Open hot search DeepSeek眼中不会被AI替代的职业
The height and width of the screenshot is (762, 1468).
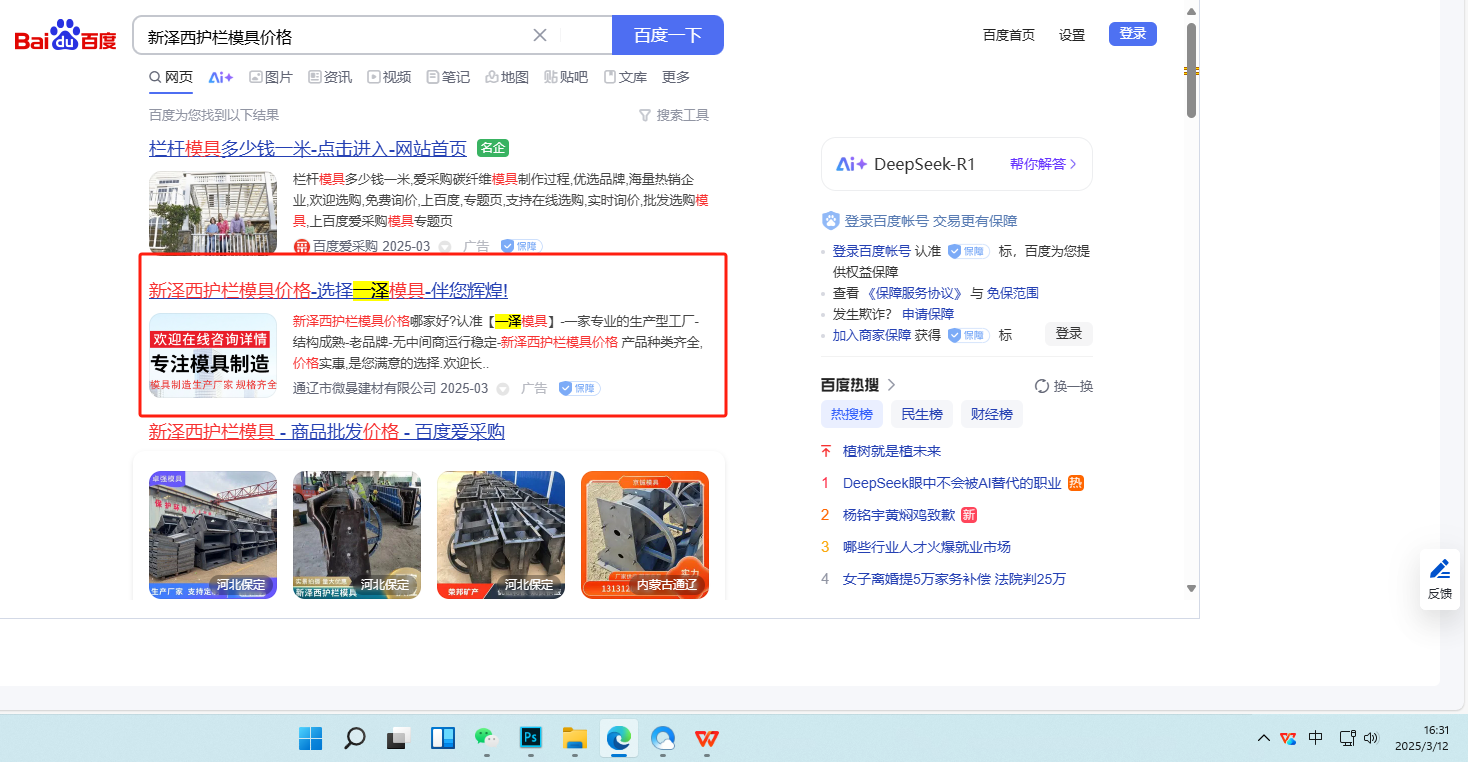click(952, 483)
